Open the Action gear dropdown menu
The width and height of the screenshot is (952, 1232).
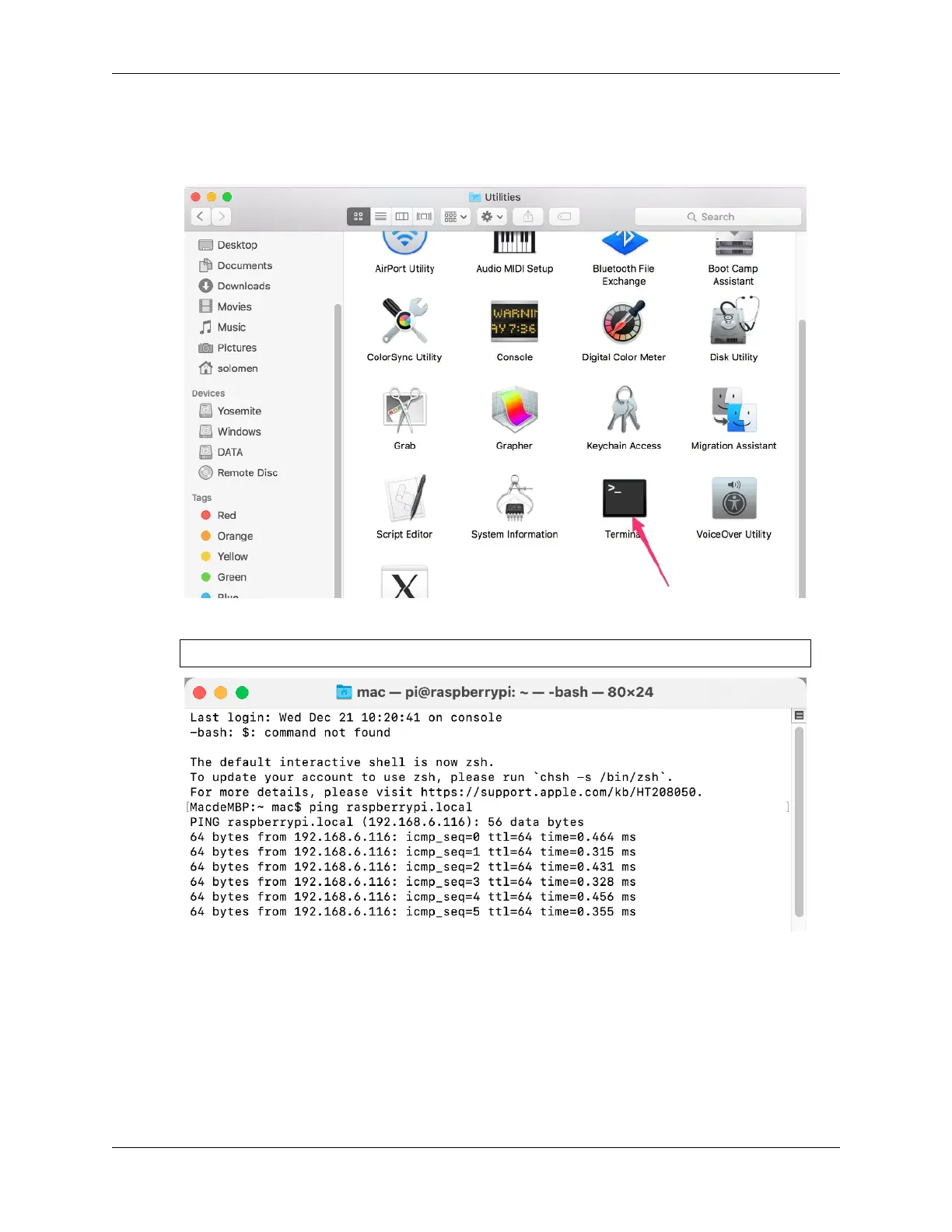coord(492,216)
